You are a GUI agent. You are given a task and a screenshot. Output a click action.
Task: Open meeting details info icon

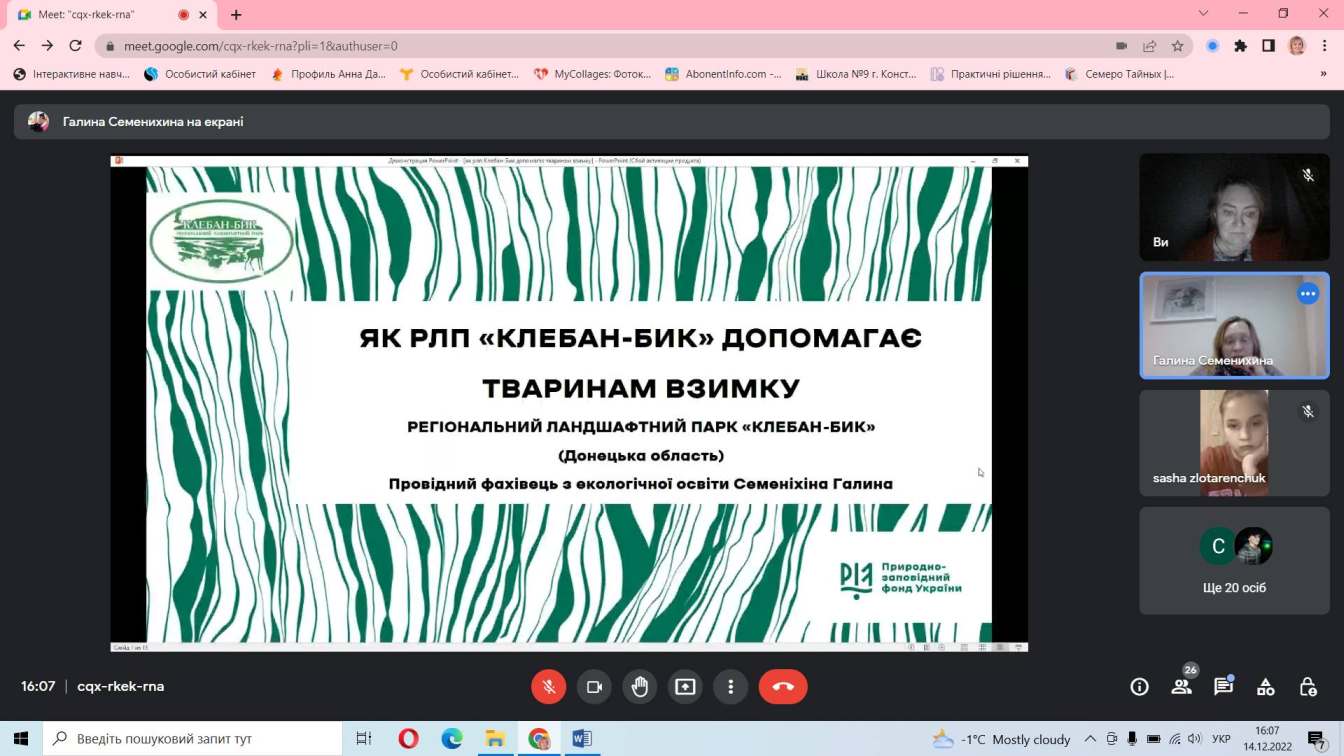(x=1139, y=687)
